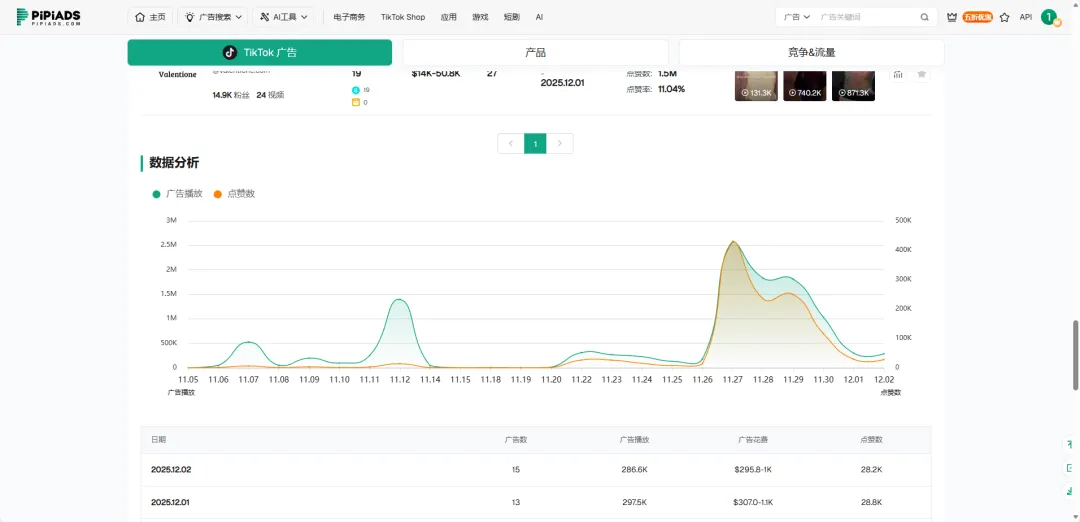The image size is (1080, 522).
Task: Star the Valentione advertiser row
Action: (921, 74)
